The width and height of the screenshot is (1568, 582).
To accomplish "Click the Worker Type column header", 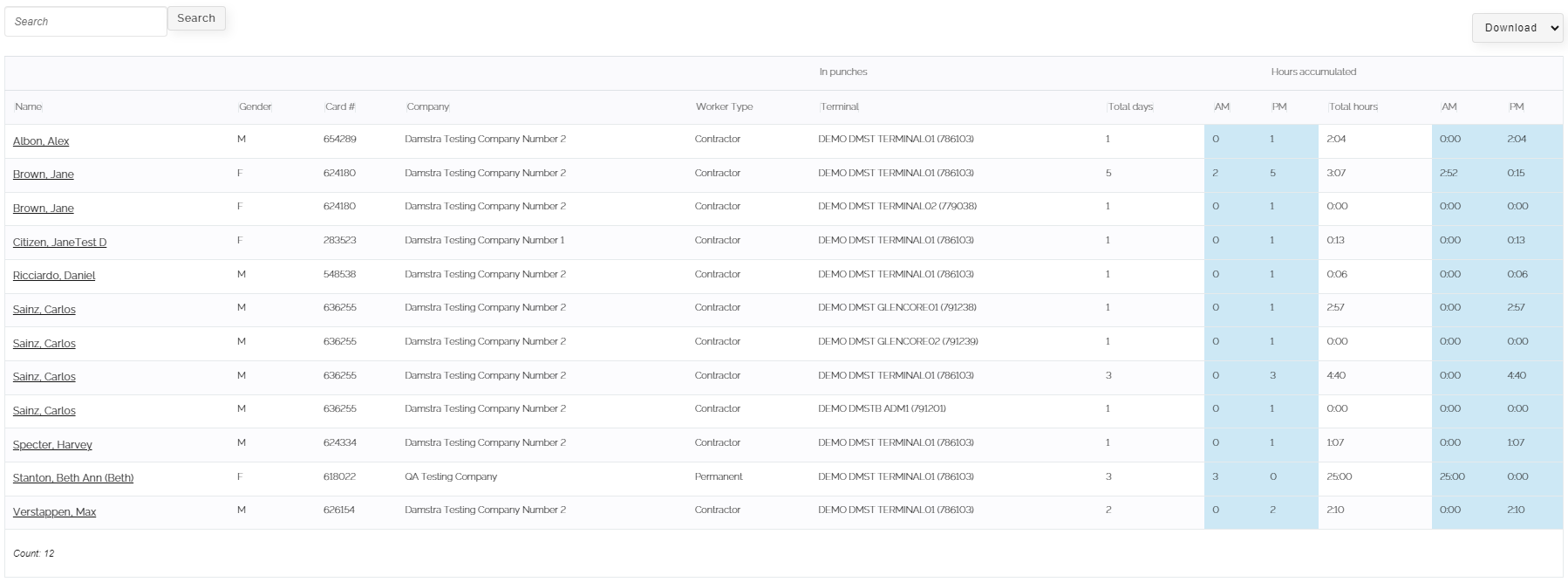I will (x=724, y=106).
